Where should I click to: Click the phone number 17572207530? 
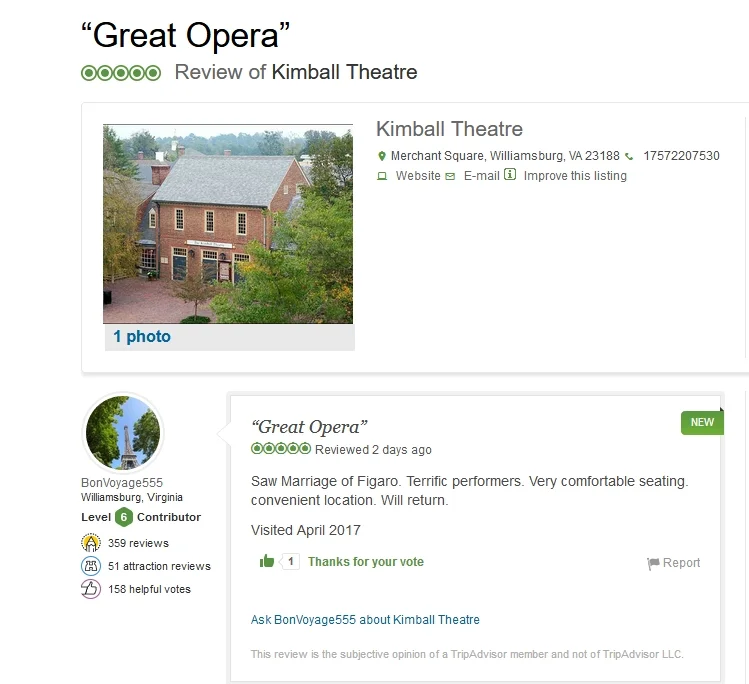pyautogui.click(x=681, y=156)
